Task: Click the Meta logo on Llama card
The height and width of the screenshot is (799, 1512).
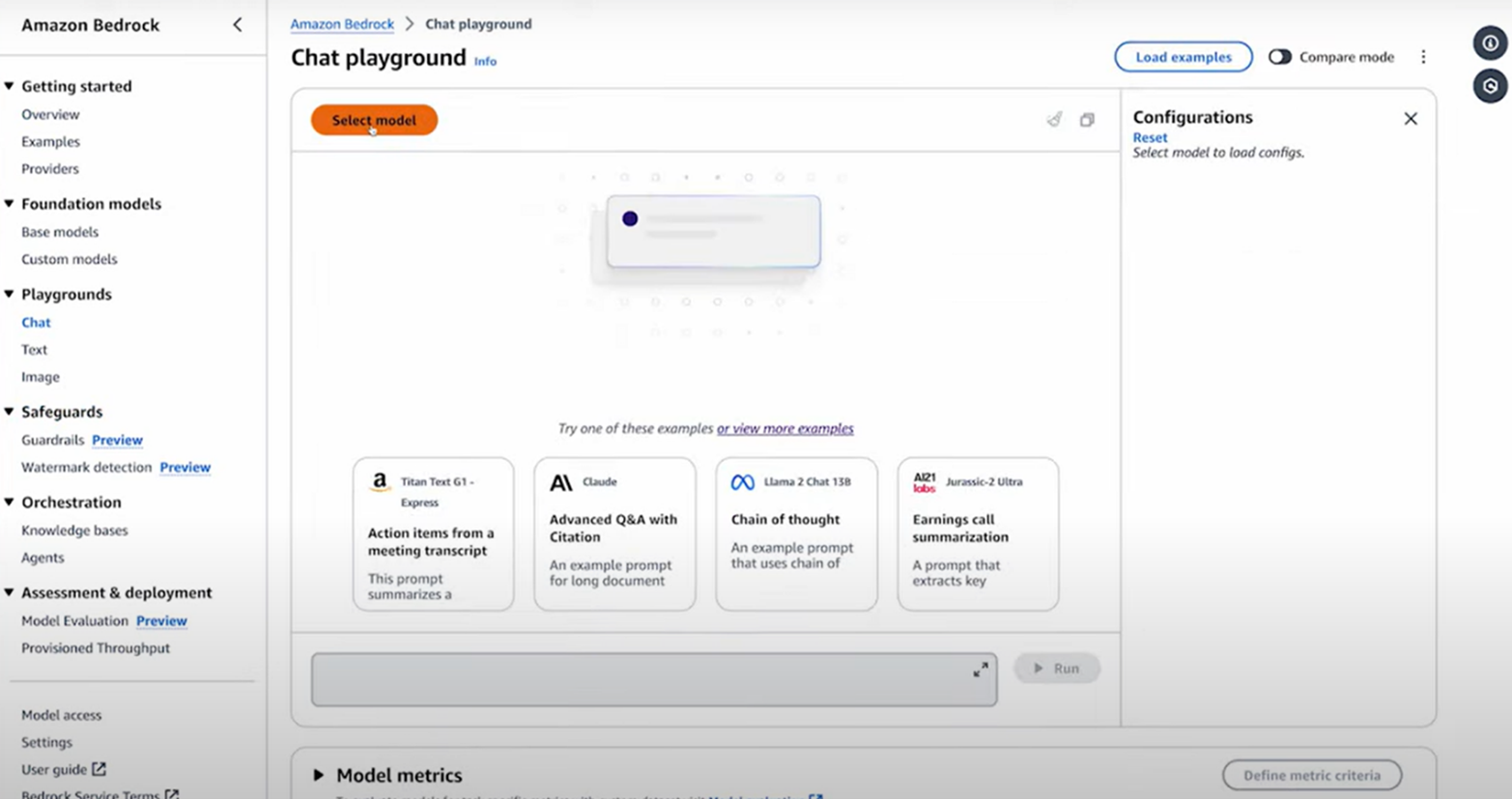Action: (743, 482)
